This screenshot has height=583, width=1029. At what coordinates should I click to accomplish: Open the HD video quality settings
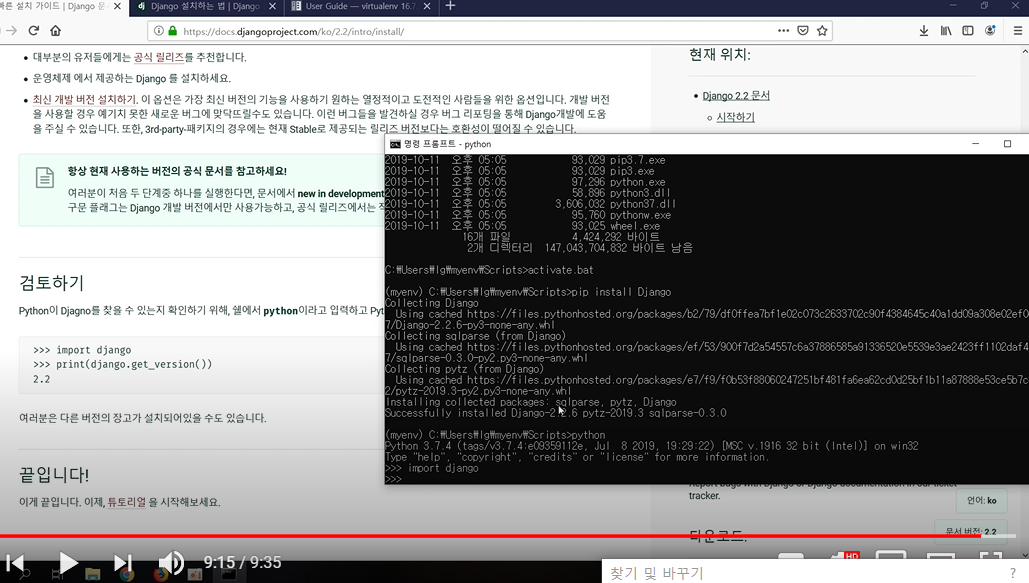point(844,557)
